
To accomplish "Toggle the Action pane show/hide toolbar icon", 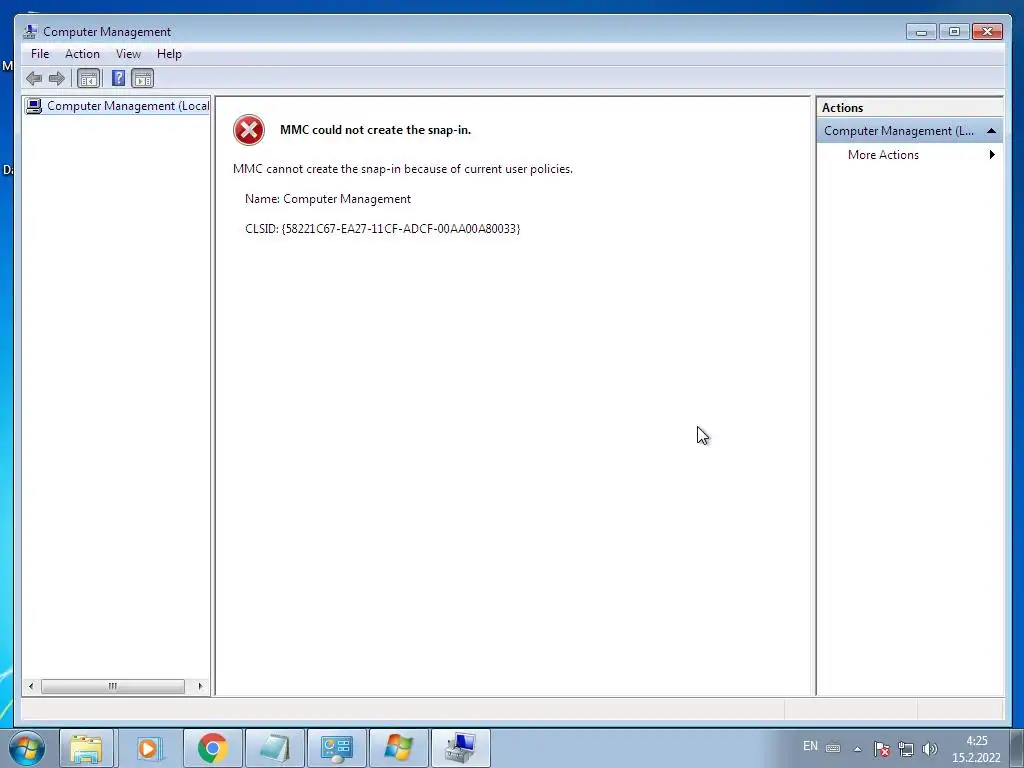I will [x=142, y=79].
